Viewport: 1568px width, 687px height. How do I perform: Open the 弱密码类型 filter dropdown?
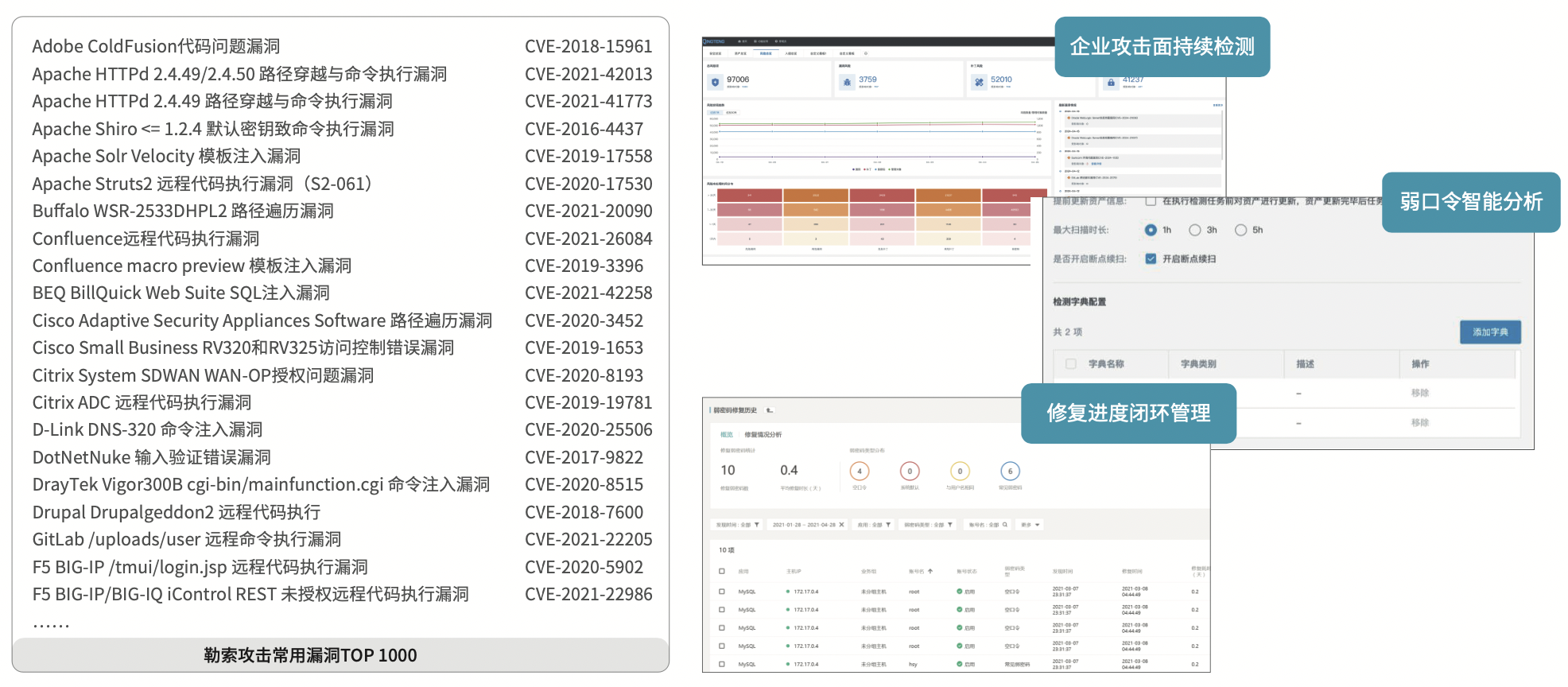(927, 525)
